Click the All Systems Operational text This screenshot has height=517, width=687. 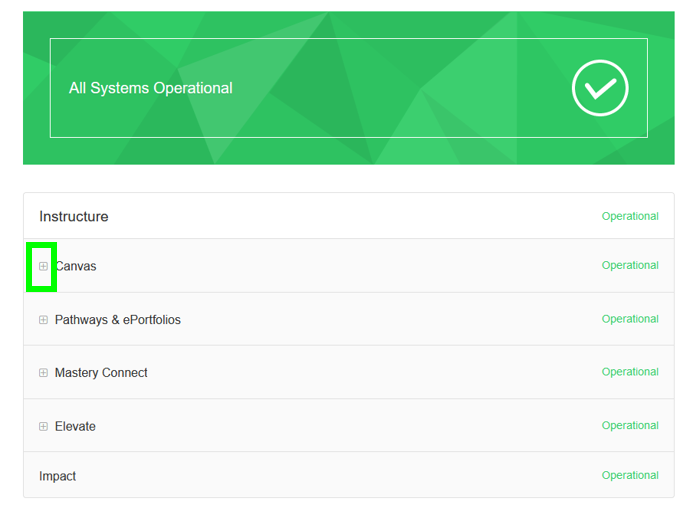coord(150,88)
